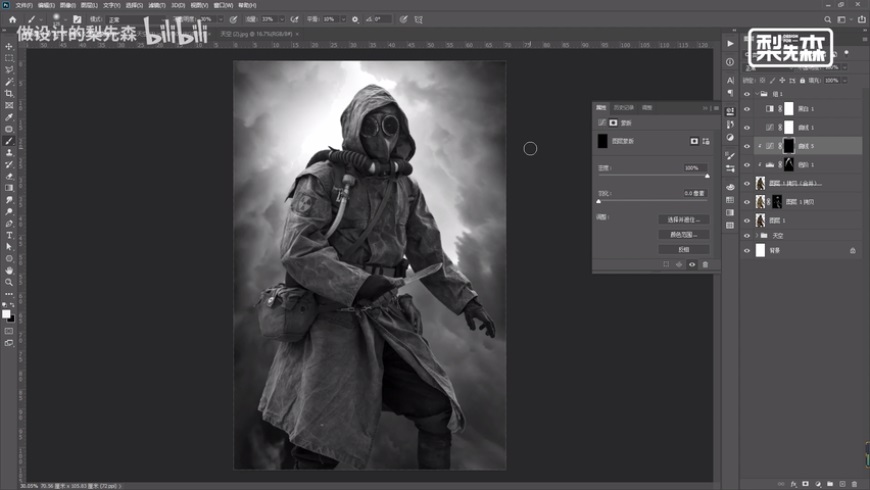The height and width of the screenshot is (490, 870).
Task: Select the Magic Wand tool
Action: pos(9,82)
